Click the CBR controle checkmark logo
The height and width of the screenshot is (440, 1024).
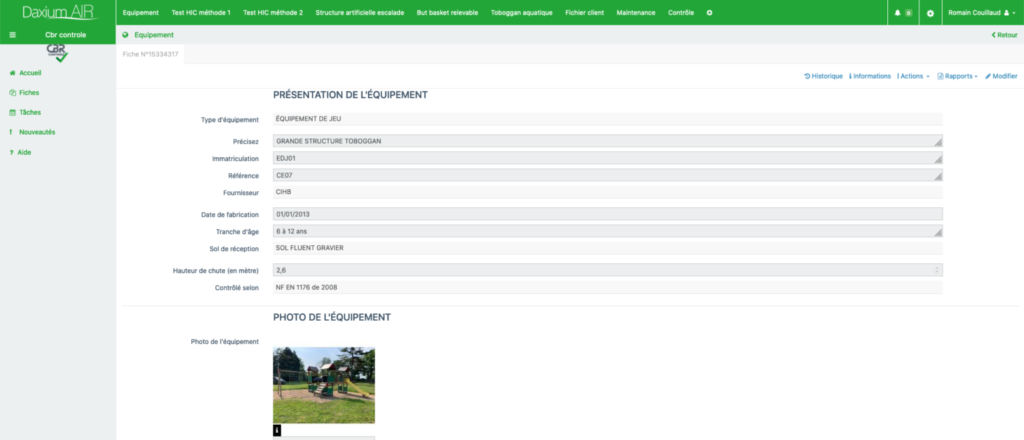57,54
